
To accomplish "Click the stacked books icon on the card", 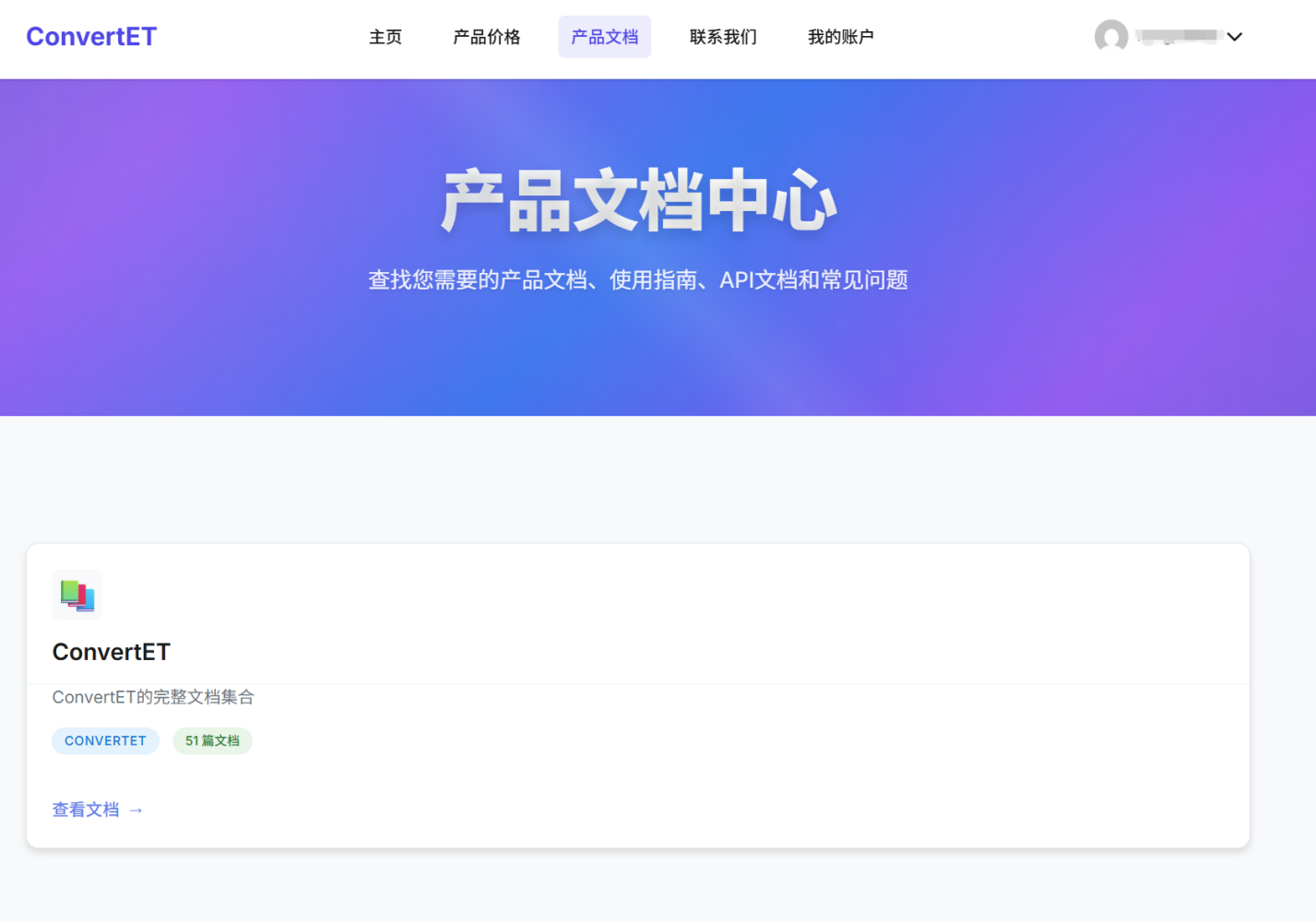I will (77, 595).
